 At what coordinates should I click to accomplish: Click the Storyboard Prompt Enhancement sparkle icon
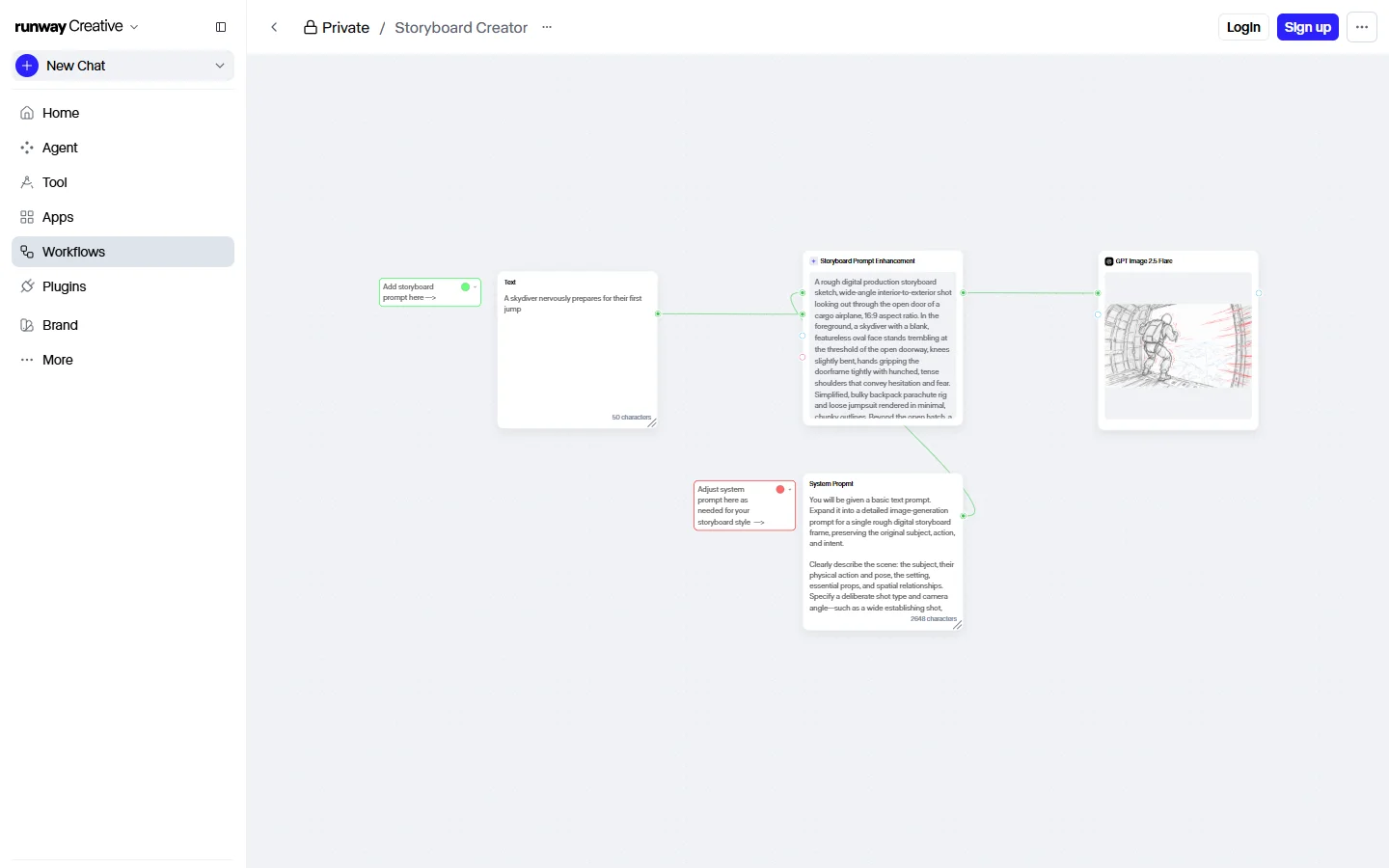point(813,261)
